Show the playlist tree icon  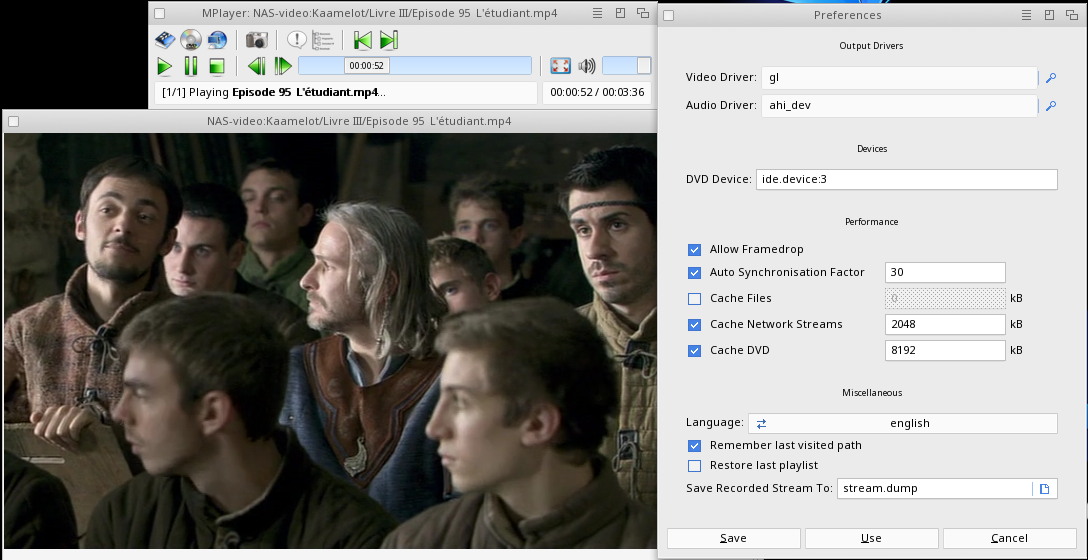pyautogui.click(x=323, y=40)
